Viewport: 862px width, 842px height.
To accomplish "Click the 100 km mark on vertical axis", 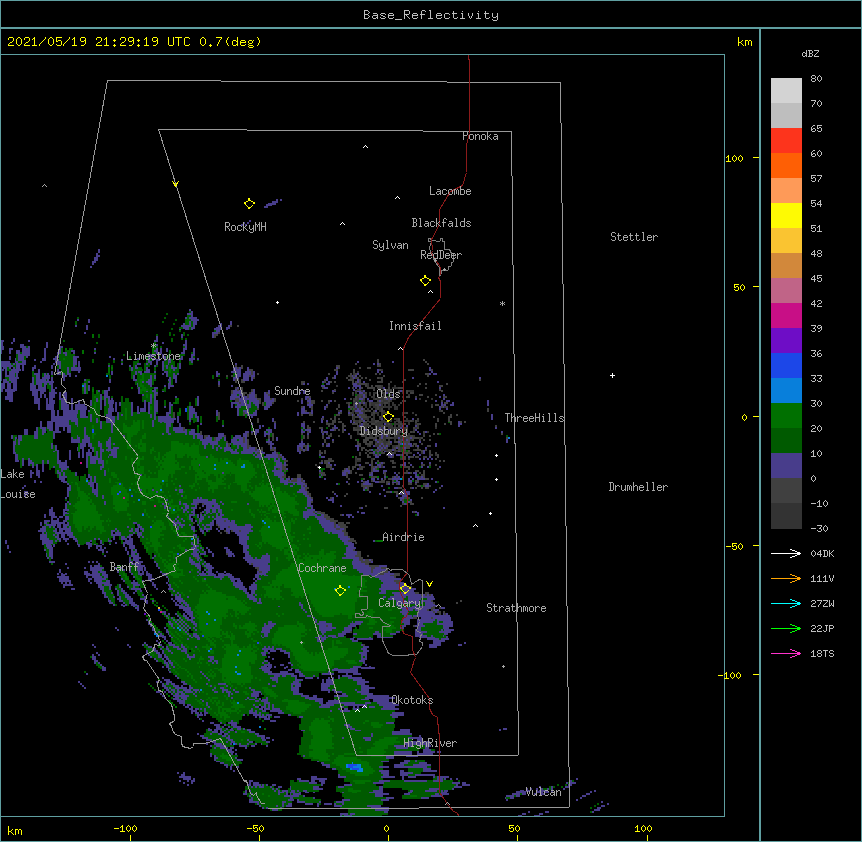I will (x=734, y=158).
